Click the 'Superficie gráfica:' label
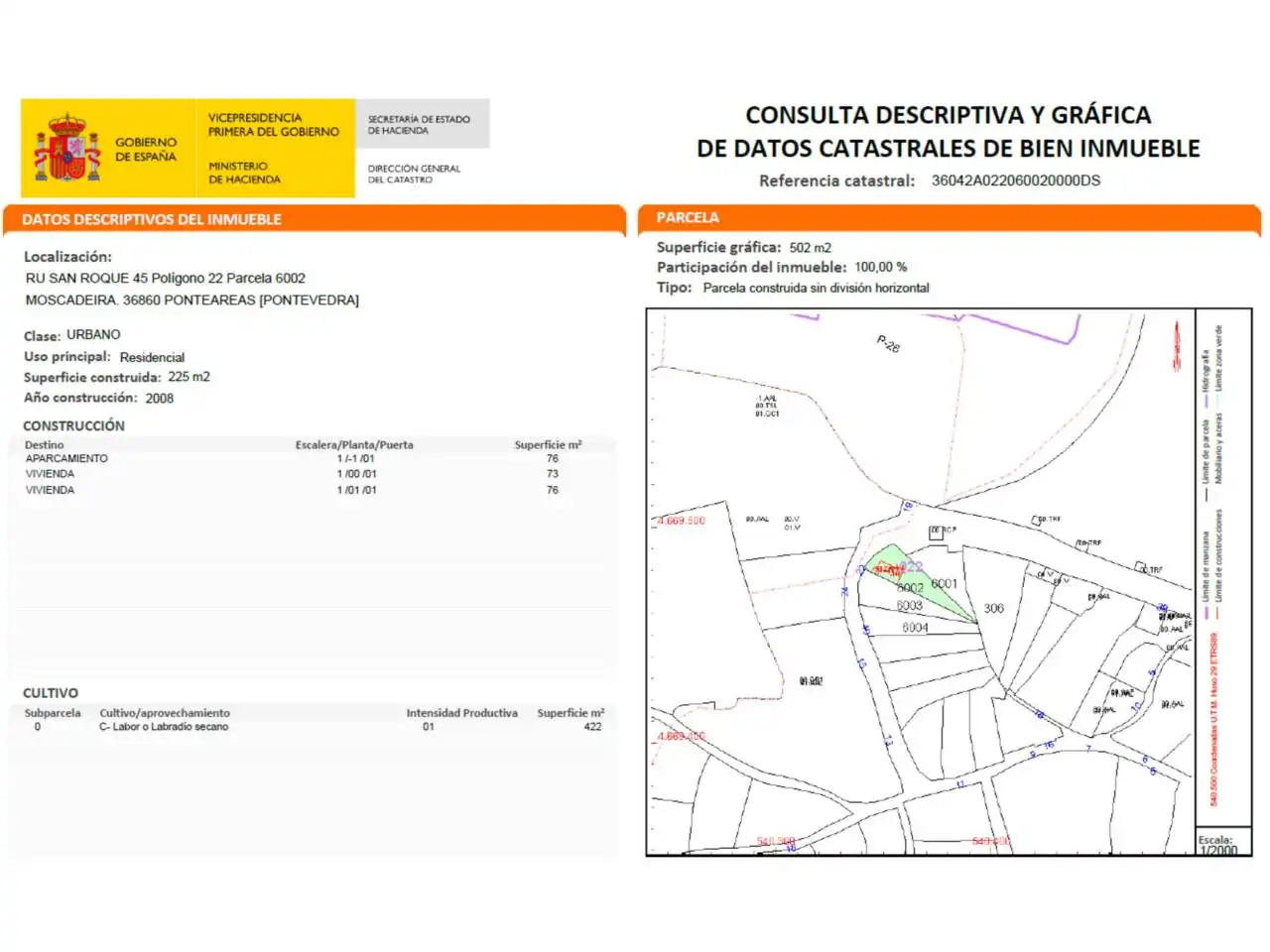Image resolution: width=1270 pixels, height=952 pixels. tap(718, 247)
